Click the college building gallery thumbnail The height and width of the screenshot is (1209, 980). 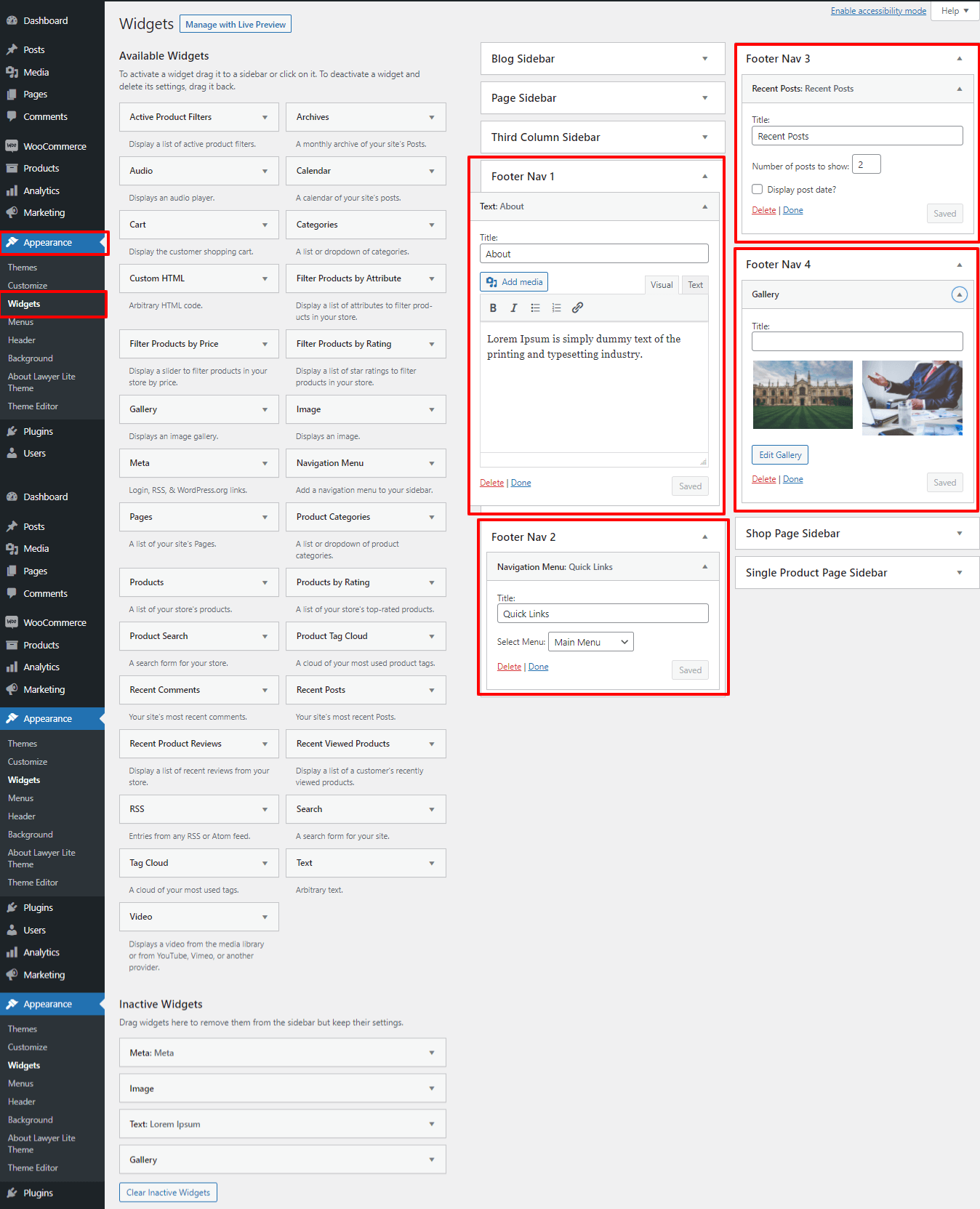pos(803,395)
